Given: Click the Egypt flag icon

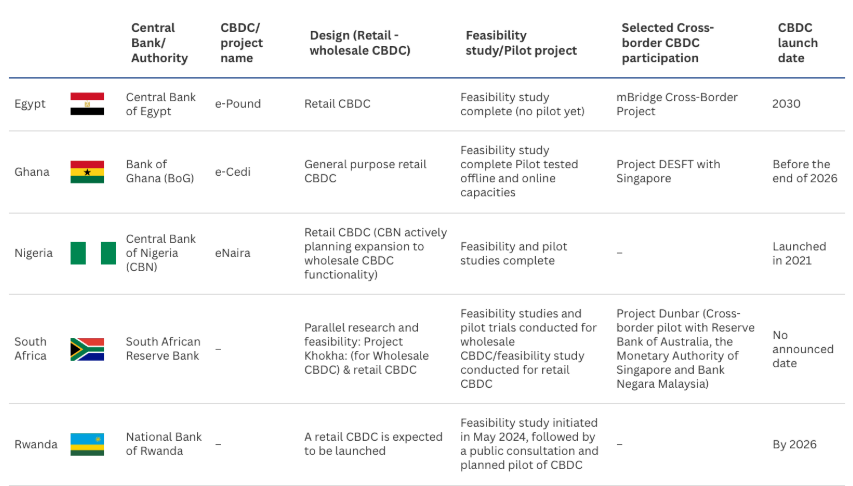Looking at the screenshot, I should [x=87, y=104].
